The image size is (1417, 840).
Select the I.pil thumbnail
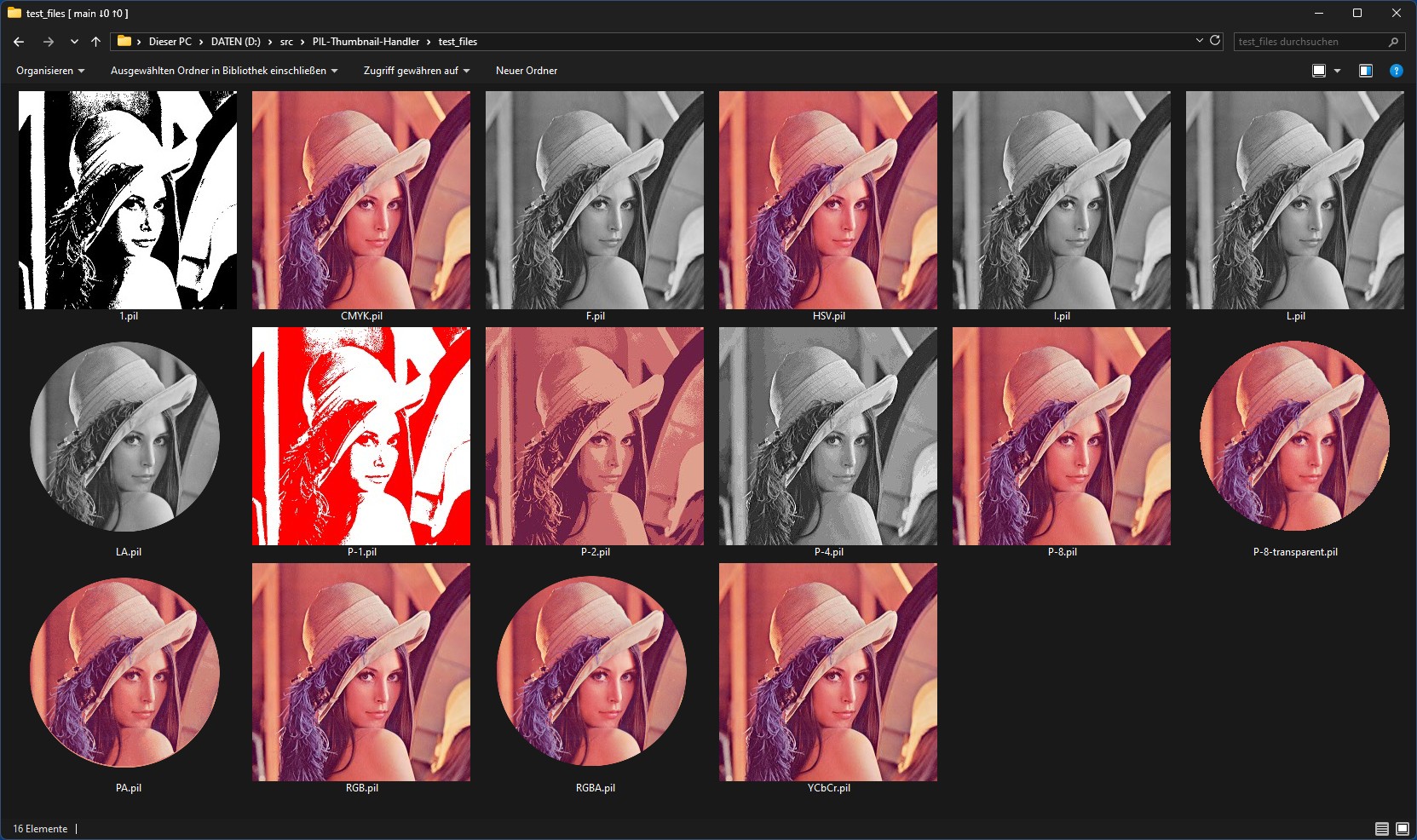1062,200
